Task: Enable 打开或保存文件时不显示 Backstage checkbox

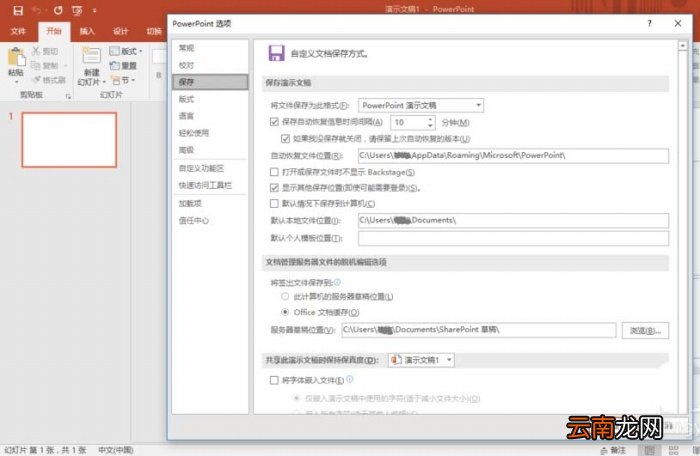Action: tap(274, 172)
